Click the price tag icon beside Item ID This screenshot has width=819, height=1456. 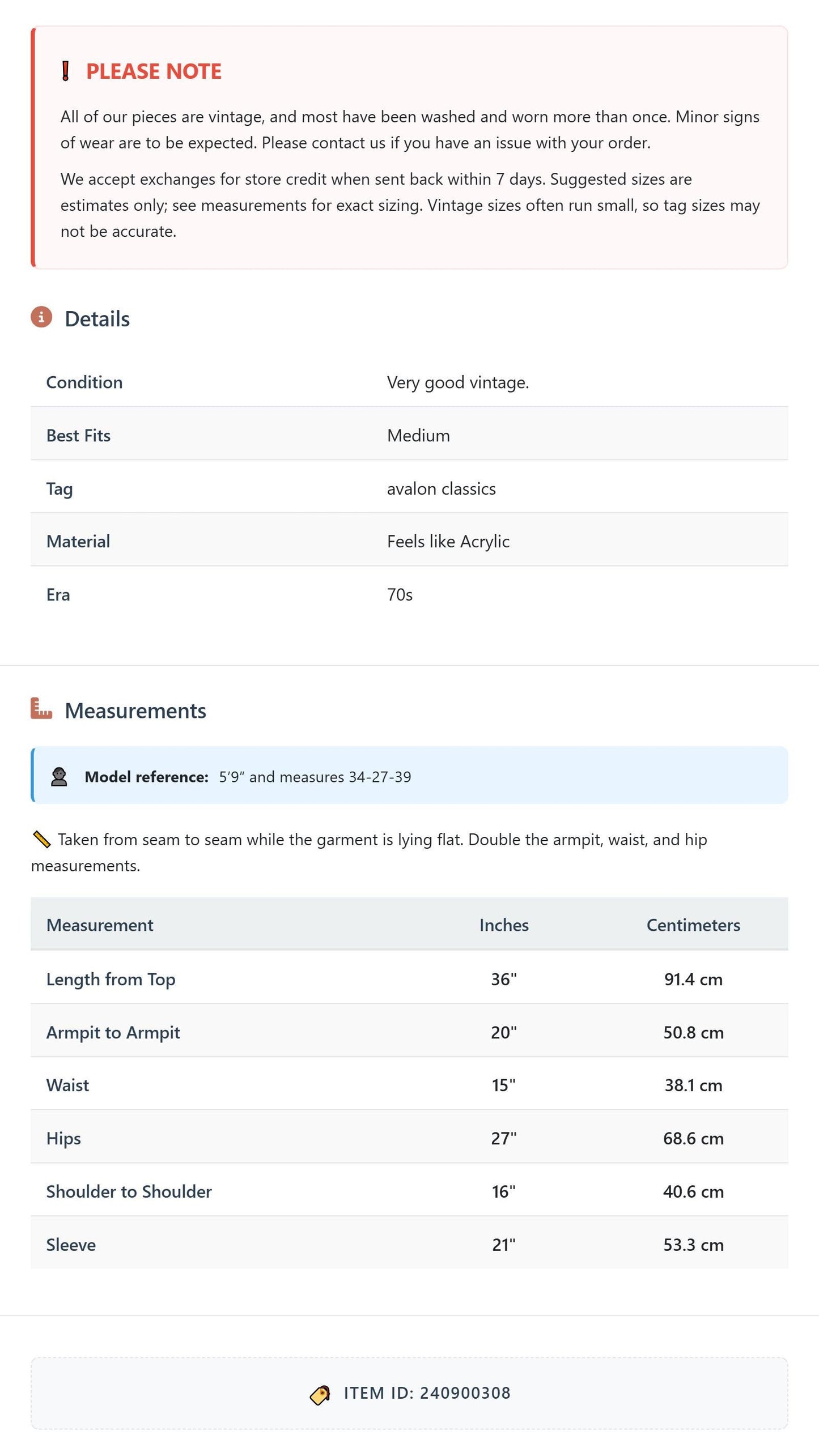[x=320, y=1394]
